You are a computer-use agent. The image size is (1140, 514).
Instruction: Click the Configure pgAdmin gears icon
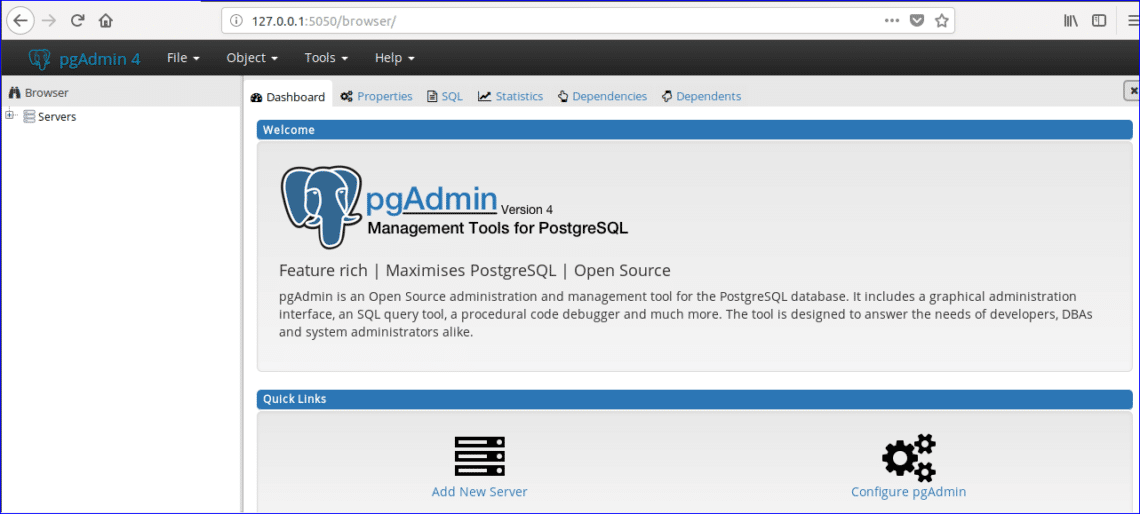click(x=909, y=457)
